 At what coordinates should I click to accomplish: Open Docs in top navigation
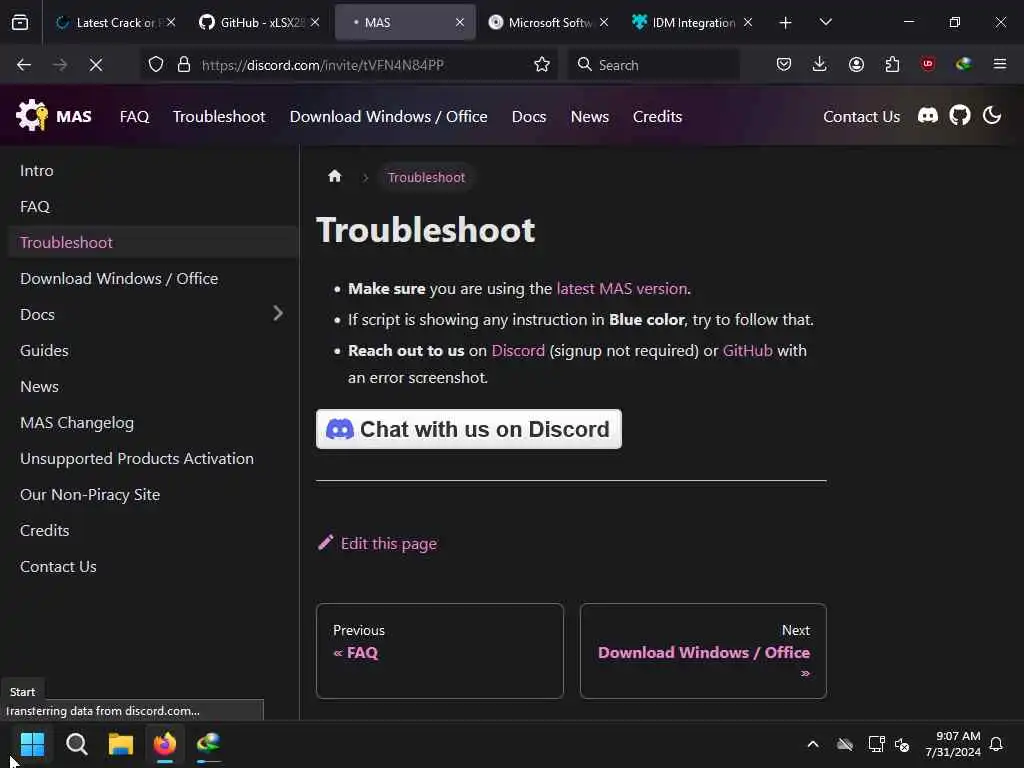[x=529, y=116]
